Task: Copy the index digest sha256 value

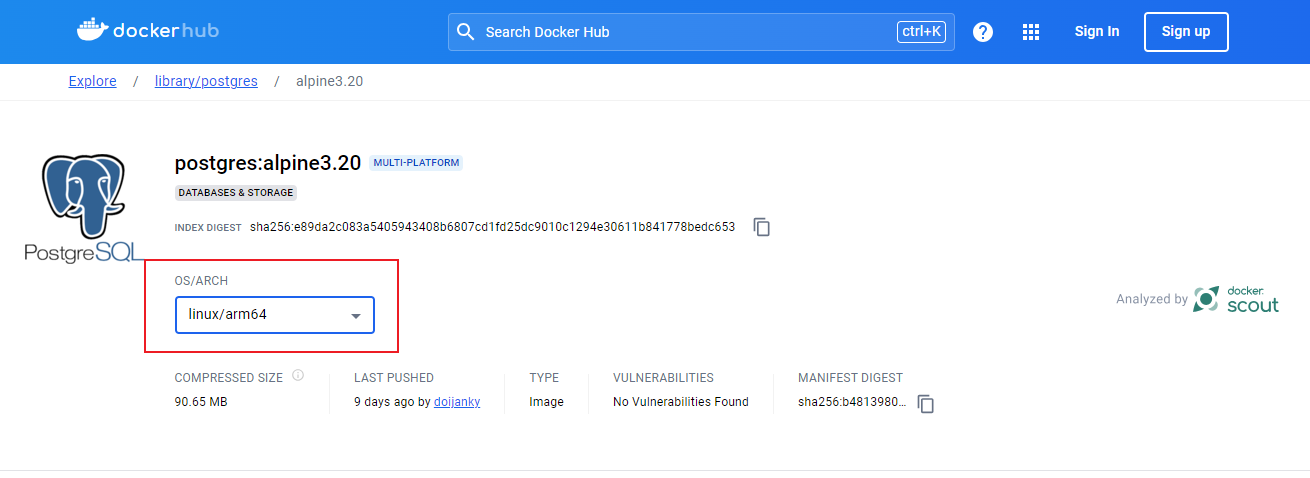Action: click(762, 227)
